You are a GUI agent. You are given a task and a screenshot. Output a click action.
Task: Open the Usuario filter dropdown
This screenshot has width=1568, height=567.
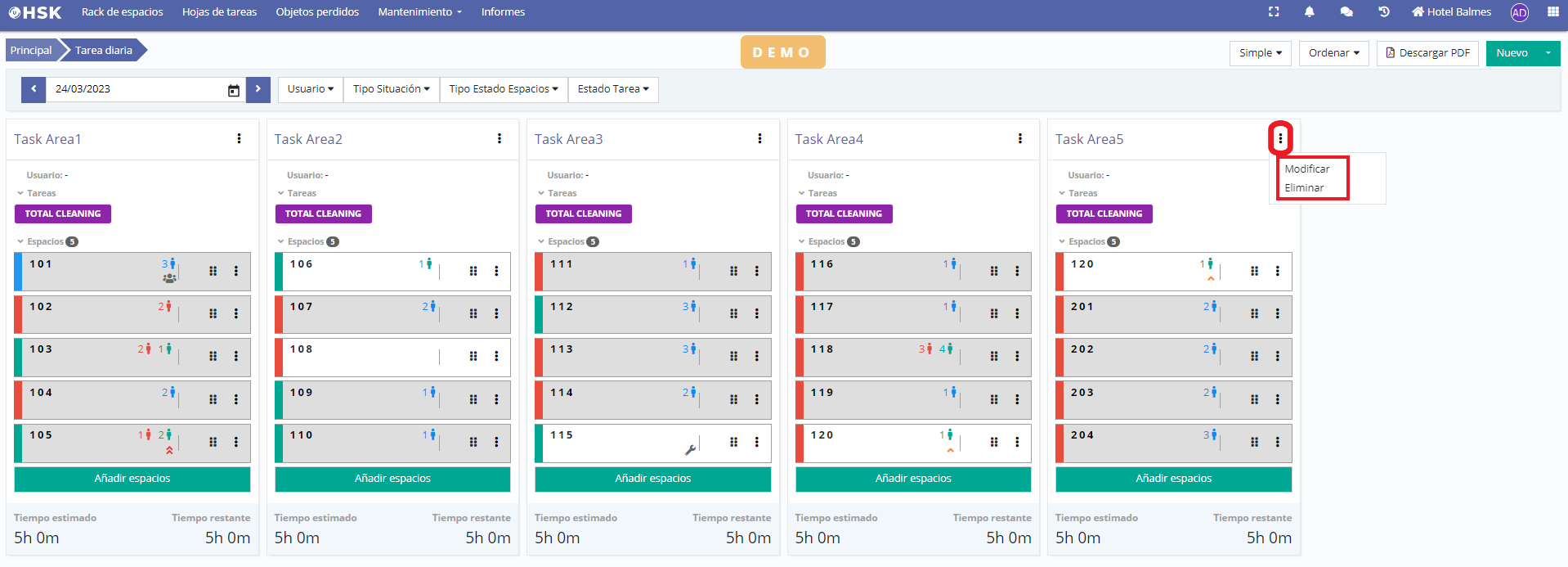[310, 89]
